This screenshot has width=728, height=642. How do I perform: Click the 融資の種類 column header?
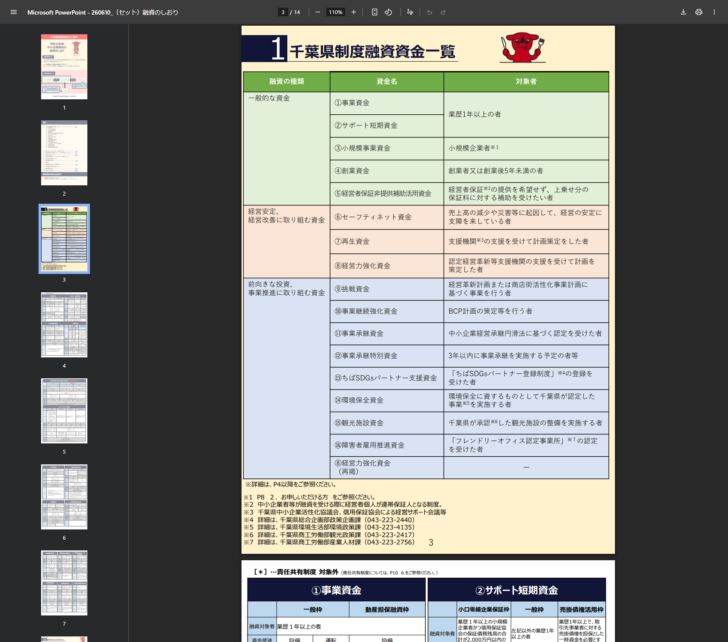coord(286,82)
